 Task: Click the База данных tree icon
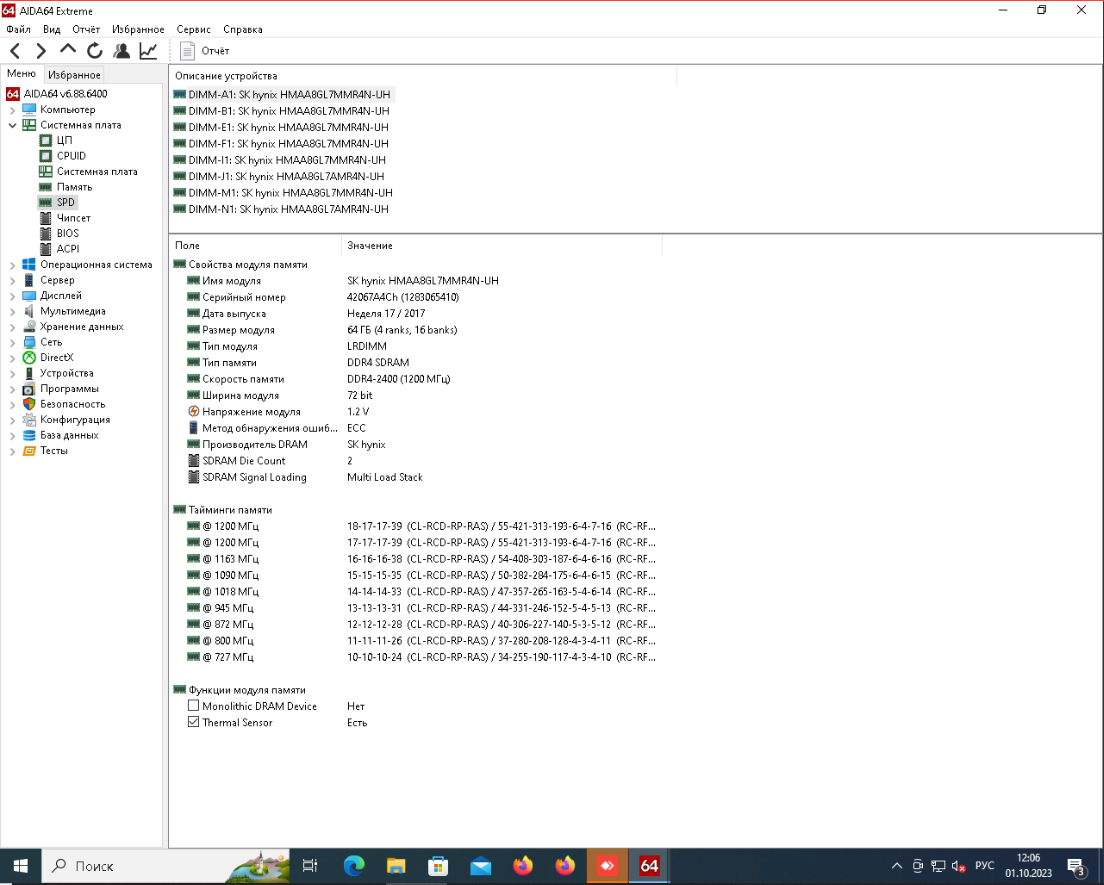click(29, 435)
